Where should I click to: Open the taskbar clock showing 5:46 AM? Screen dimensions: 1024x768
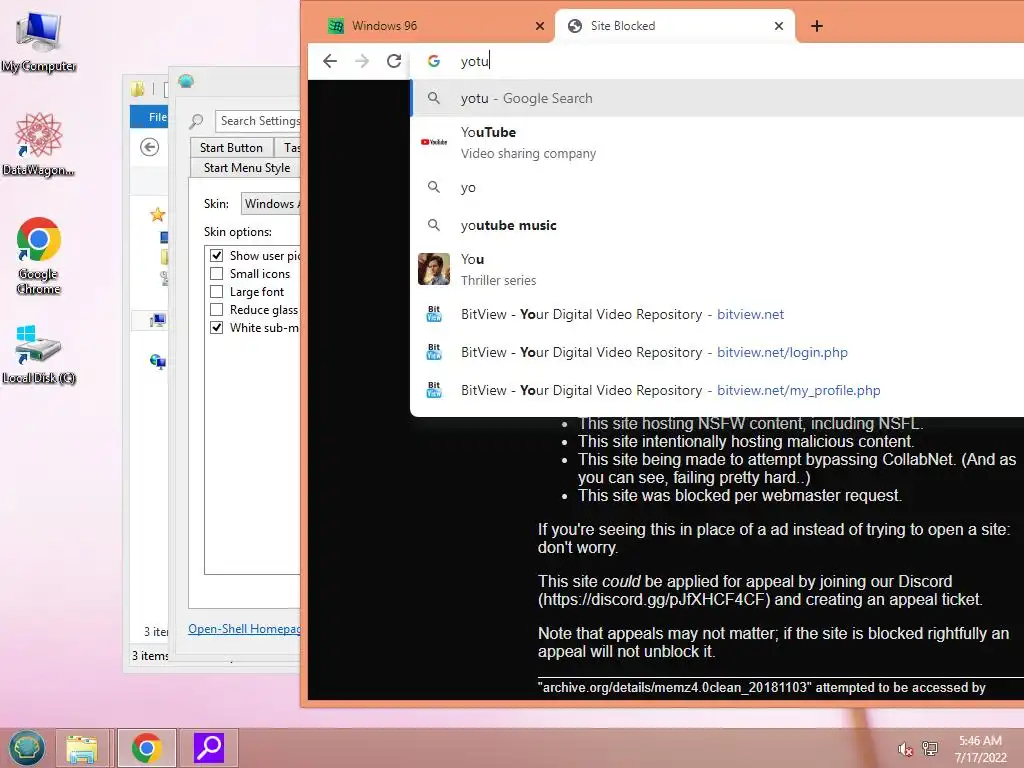(980, 749)
